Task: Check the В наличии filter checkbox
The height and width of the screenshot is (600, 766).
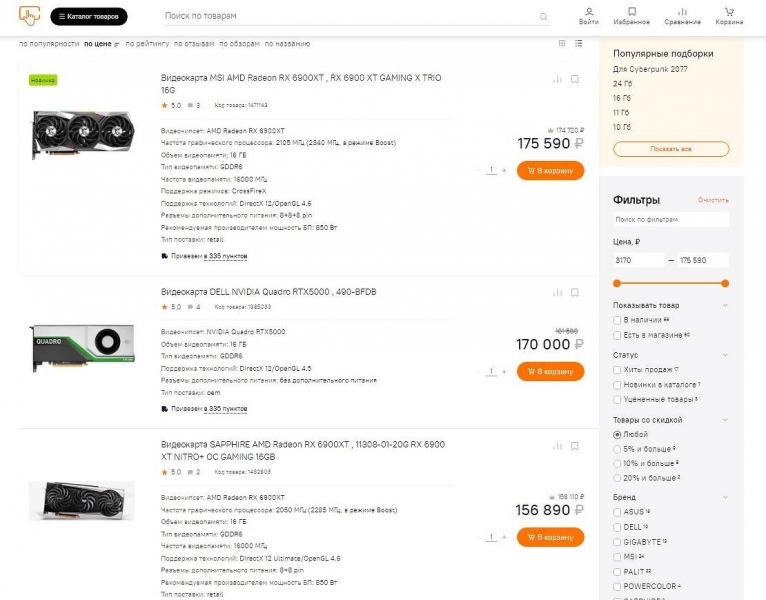Action: [617, 320]
